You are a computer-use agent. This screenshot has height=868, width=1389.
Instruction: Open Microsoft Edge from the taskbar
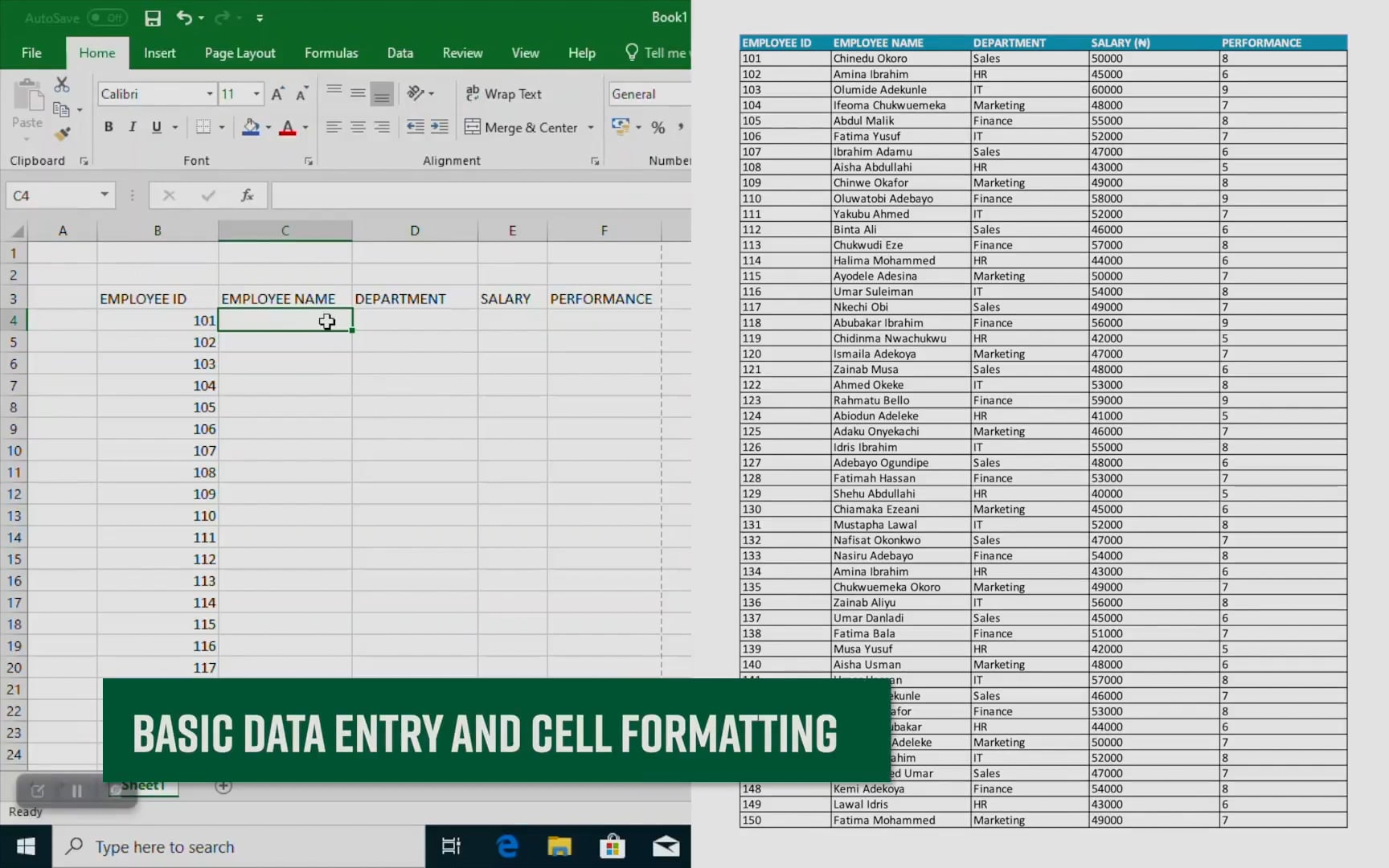507,846
